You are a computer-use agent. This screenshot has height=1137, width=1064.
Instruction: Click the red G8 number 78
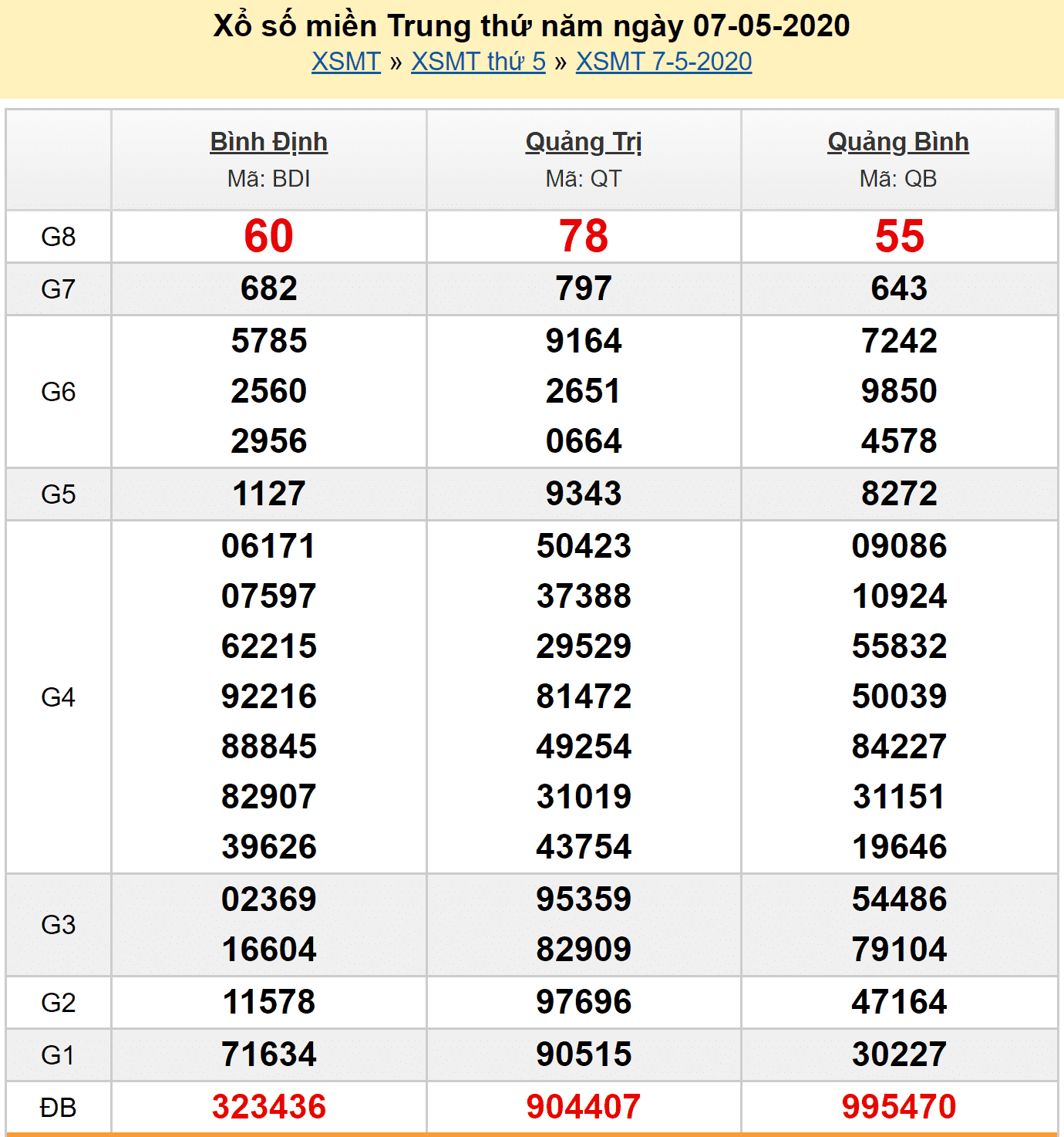[584, 236]
